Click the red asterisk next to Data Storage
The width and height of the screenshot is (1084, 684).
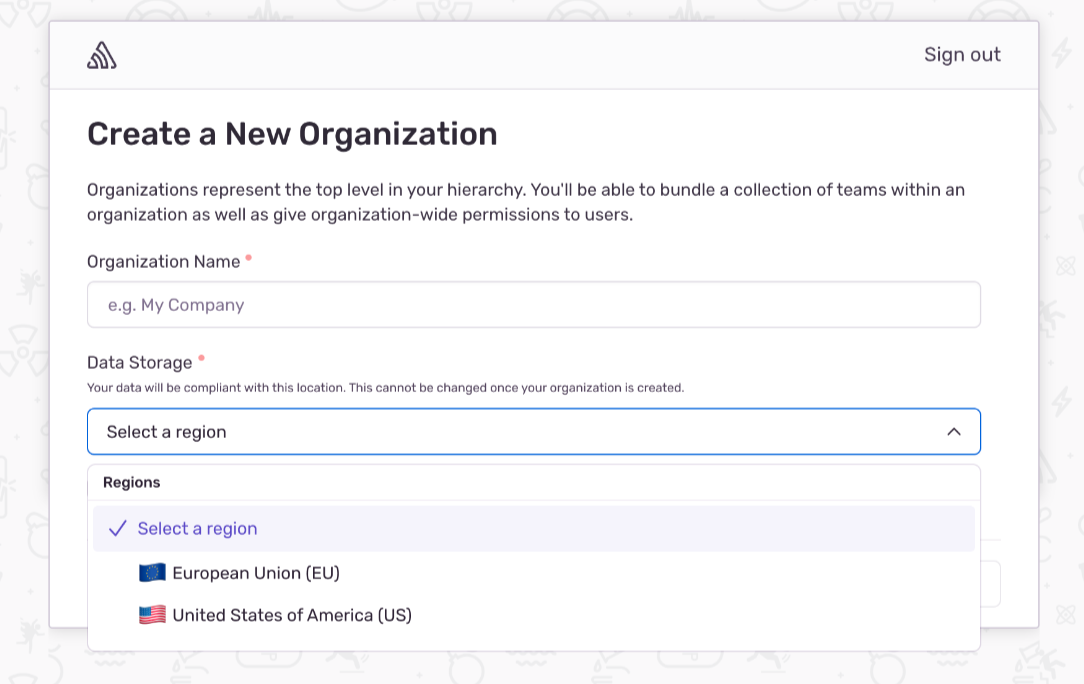click(x=201, y=359)
